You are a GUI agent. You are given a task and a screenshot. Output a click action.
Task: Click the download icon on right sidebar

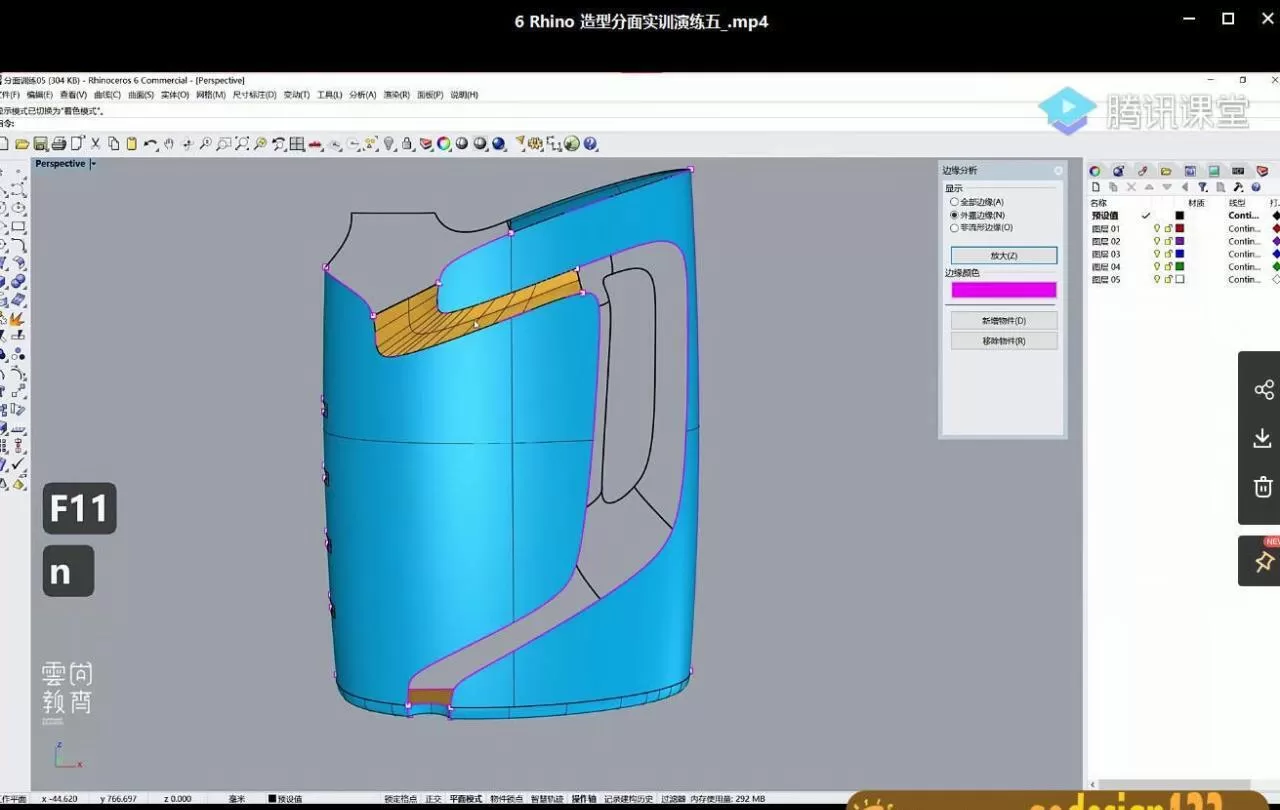pyautogui.click(x=1262, y=438)
